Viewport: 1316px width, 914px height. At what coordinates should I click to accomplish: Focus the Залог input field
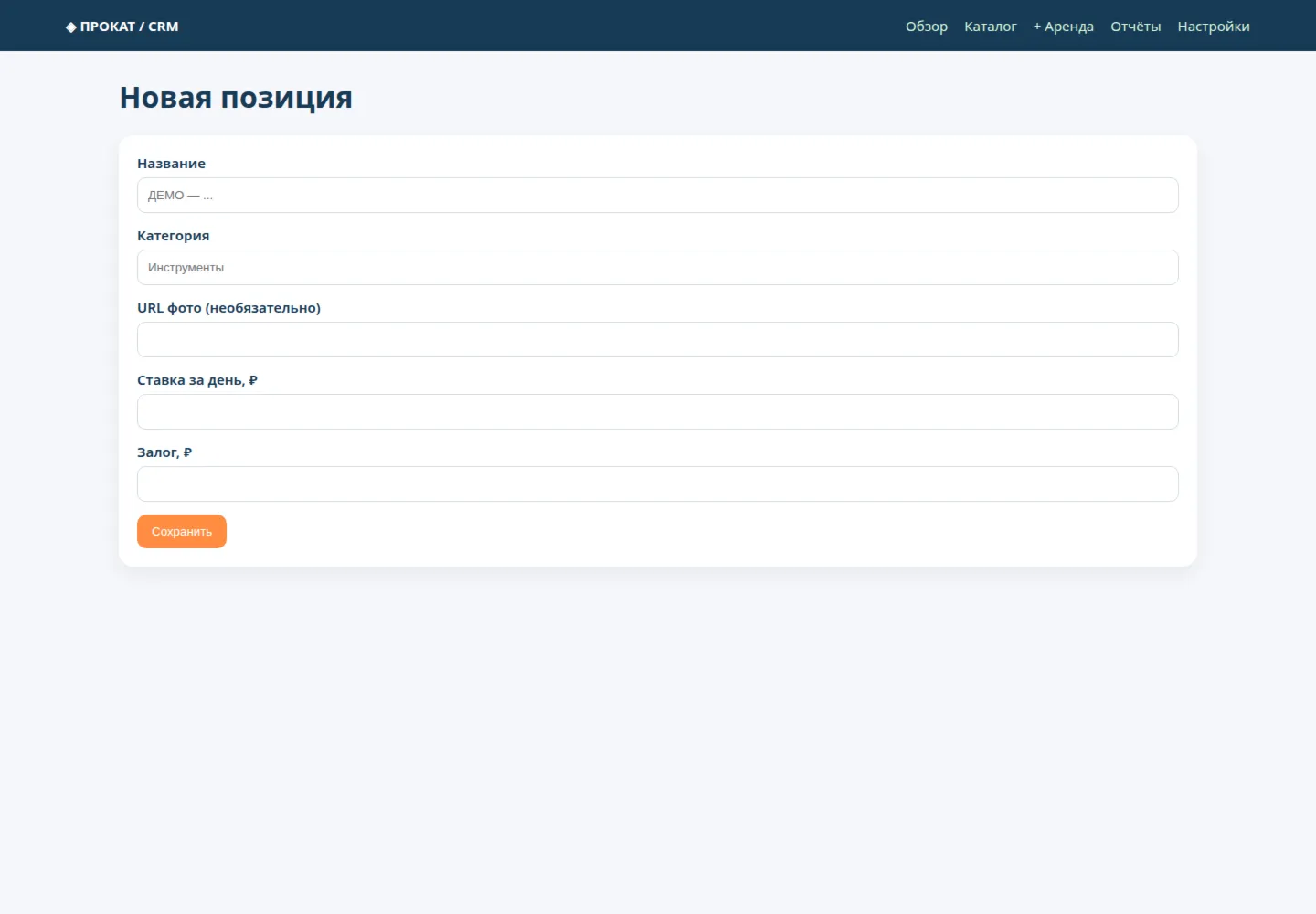pos(658,484)
